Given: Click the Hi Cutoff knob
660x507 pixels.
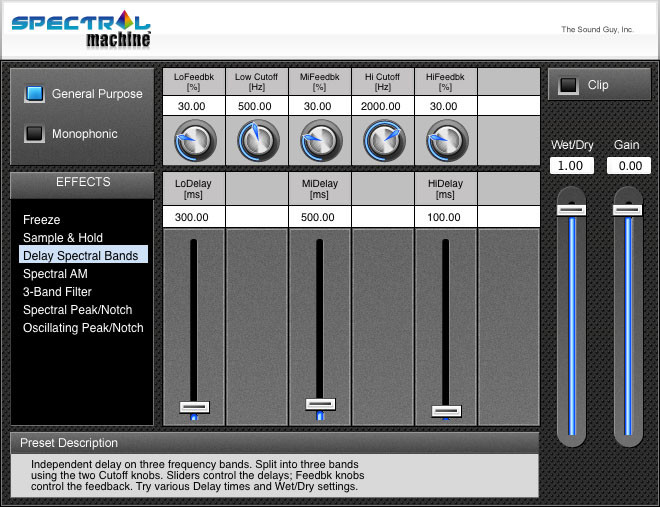Looking at the screenshot, I should click(x=384, y=141).
